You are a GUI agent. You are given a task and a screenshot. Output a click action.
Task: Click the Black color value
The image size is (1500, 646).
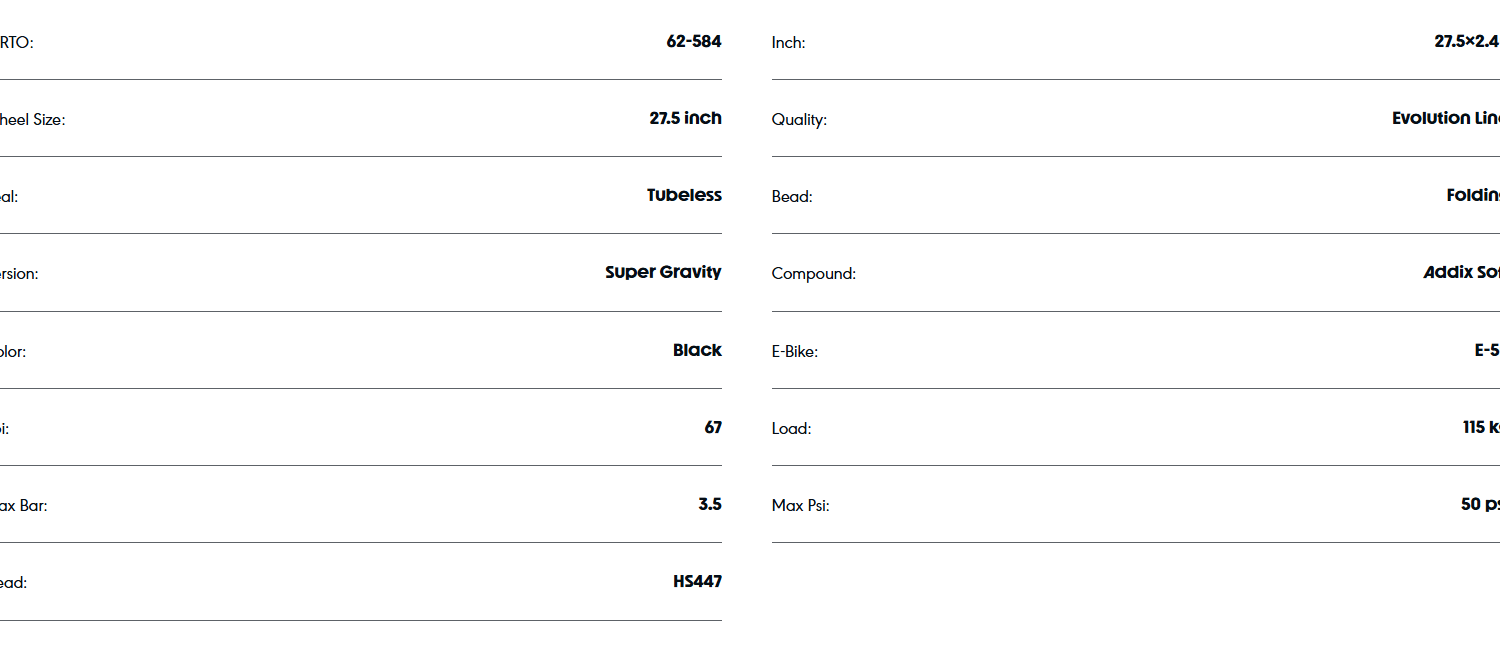(x=697, y=351)
